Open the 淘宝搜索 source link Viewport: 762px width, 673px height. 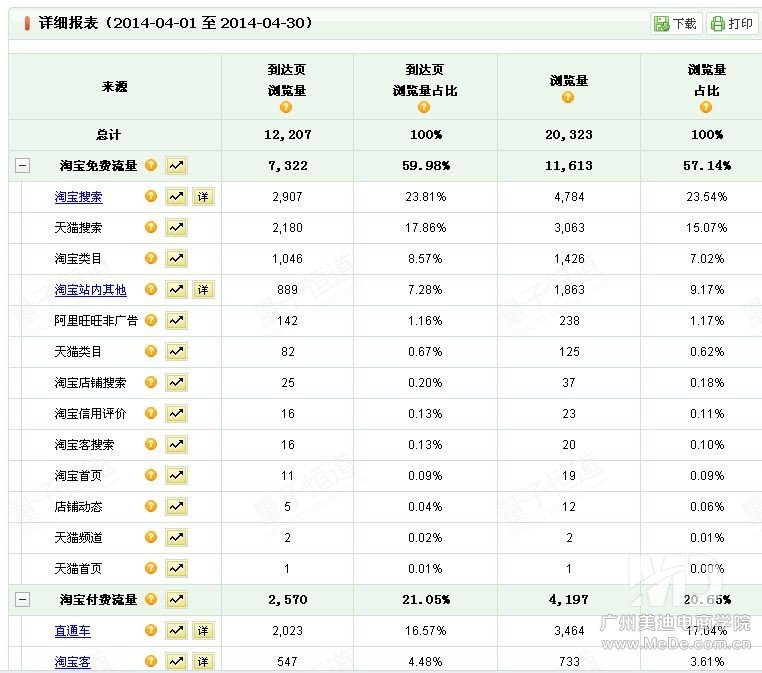(78, 197)
